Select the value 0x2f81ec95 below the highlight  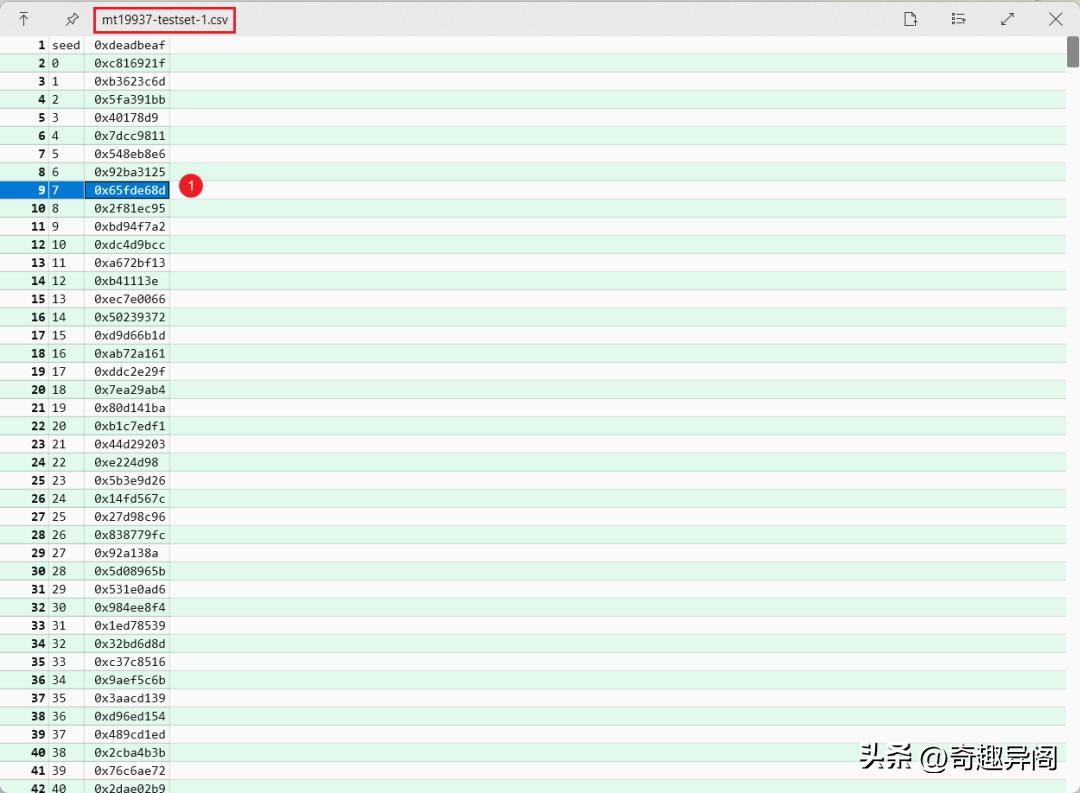(129, 208)
